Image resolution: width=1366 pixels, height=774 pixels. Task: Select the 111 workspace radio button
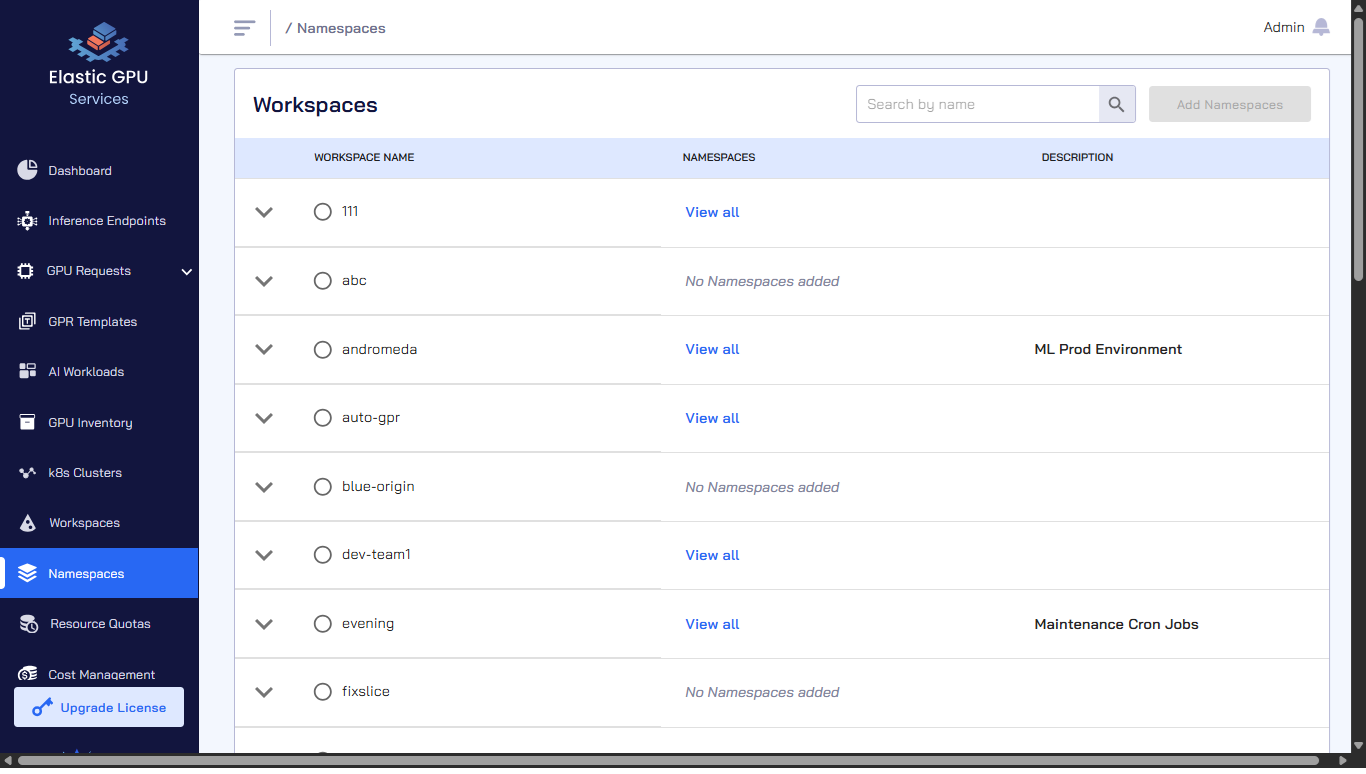(322, 212)
